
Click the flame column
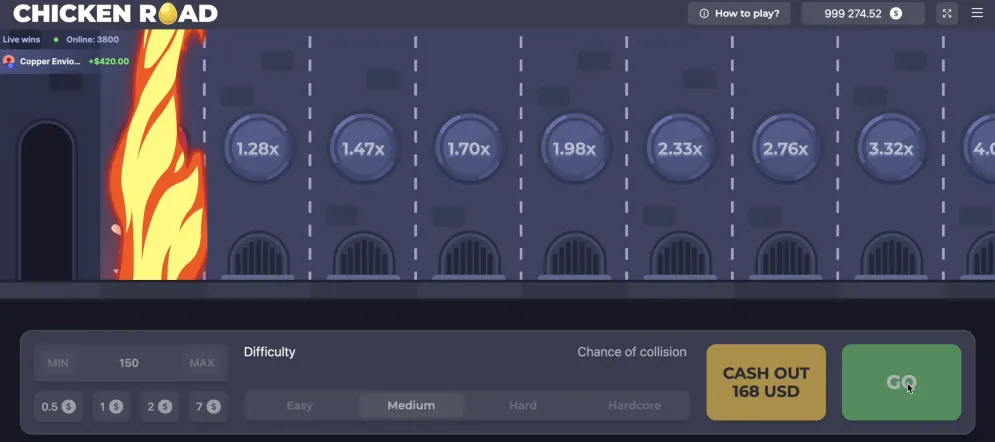tap(158, 155)
